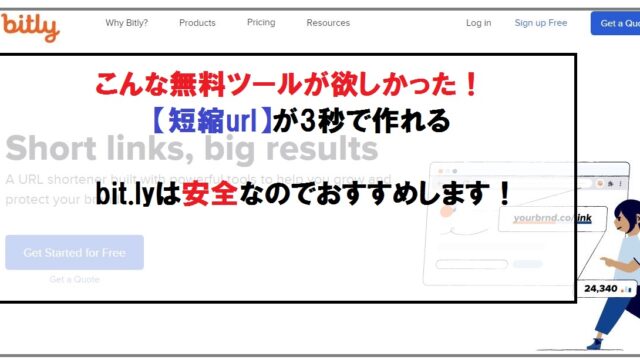
Task: Click the yourbrnd.co/link callout box
Action: click(x=553, y=219)
